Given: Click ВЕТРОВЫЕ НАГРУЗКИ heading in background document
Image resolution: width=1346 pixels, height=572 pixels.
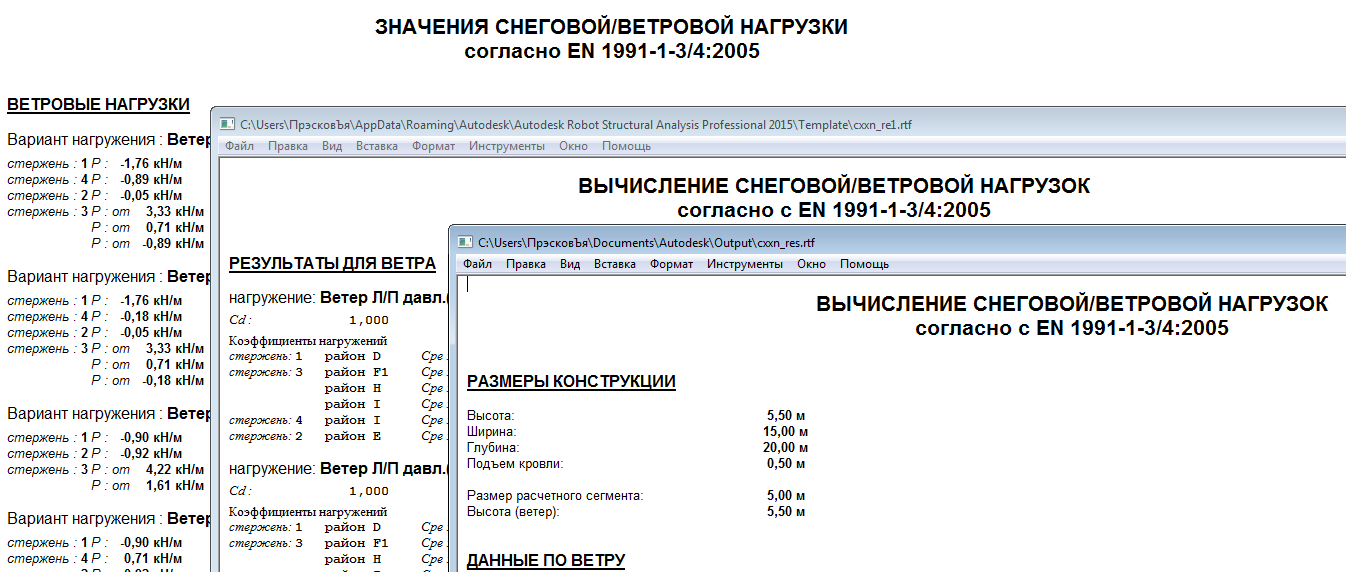Looking at the screenshot, I should click(x=98, y=104).
